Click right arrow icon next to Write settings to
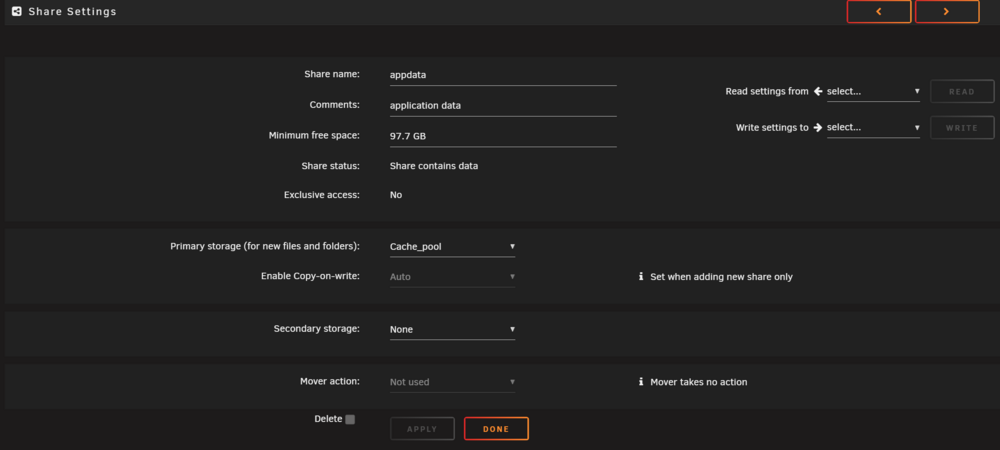Screen dimensions: 1000x450 click(818, 127)
